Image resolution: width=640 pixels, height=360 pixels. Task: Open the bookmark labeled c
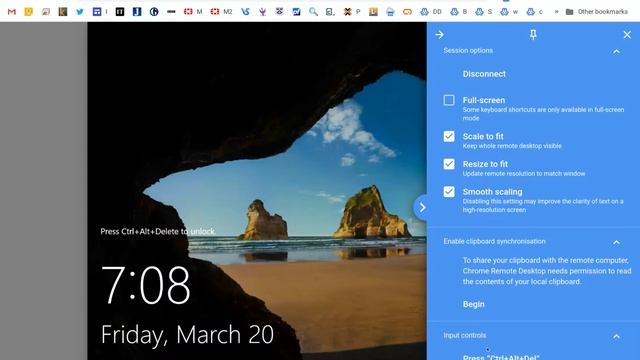pos(535,12)
